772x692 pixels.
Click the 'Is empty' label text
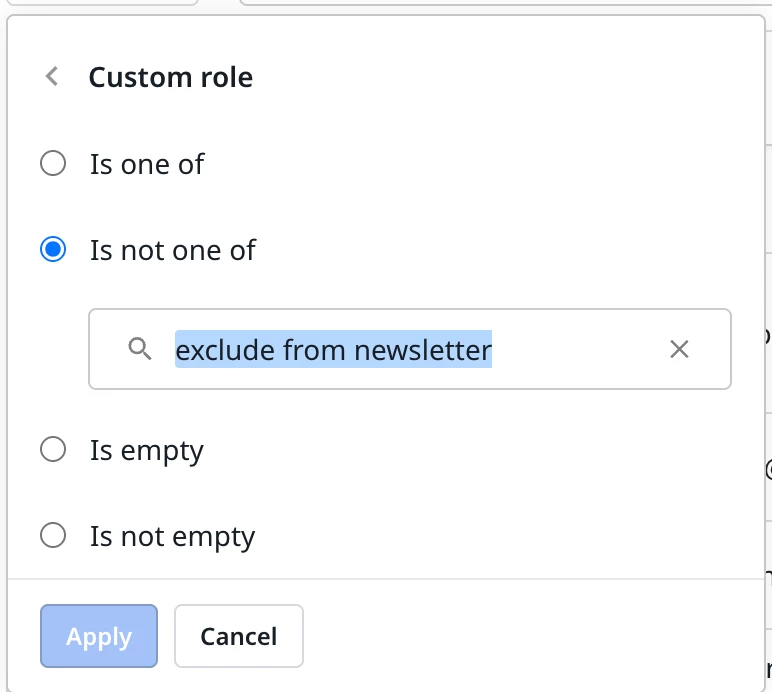pos(147,451)
